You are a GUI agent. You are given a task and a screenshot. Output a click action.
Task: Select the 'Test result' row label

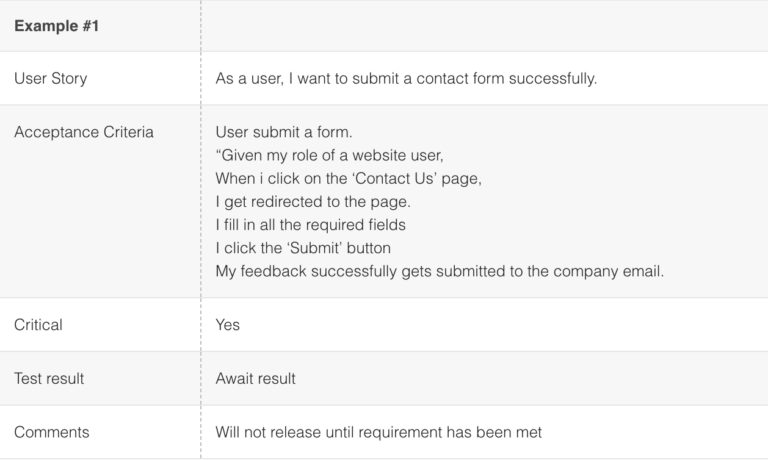[x=49, y=379]
